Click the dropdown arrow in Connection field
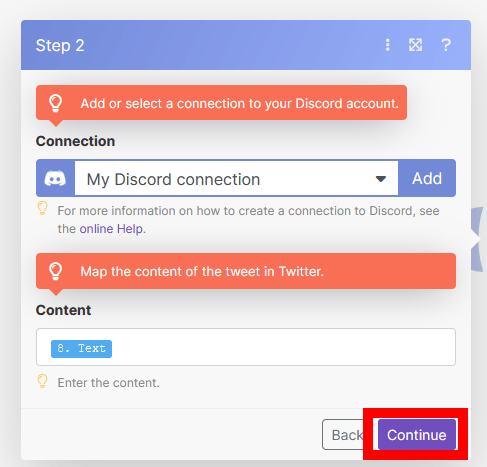This screenshot has height=467, width=487. [381, 179]
